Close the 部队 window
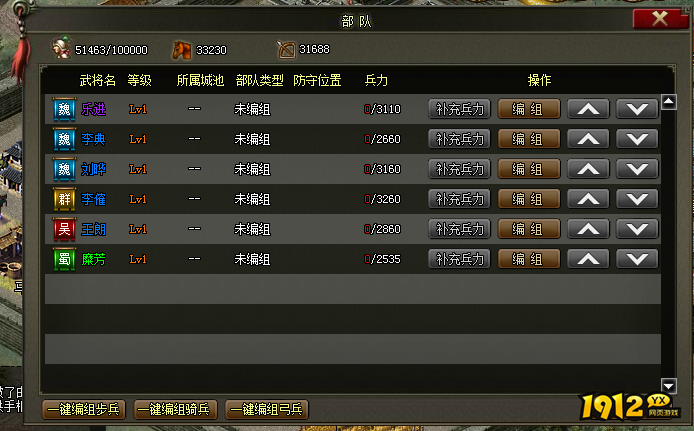Screen dimensions: 694x431 659,19
